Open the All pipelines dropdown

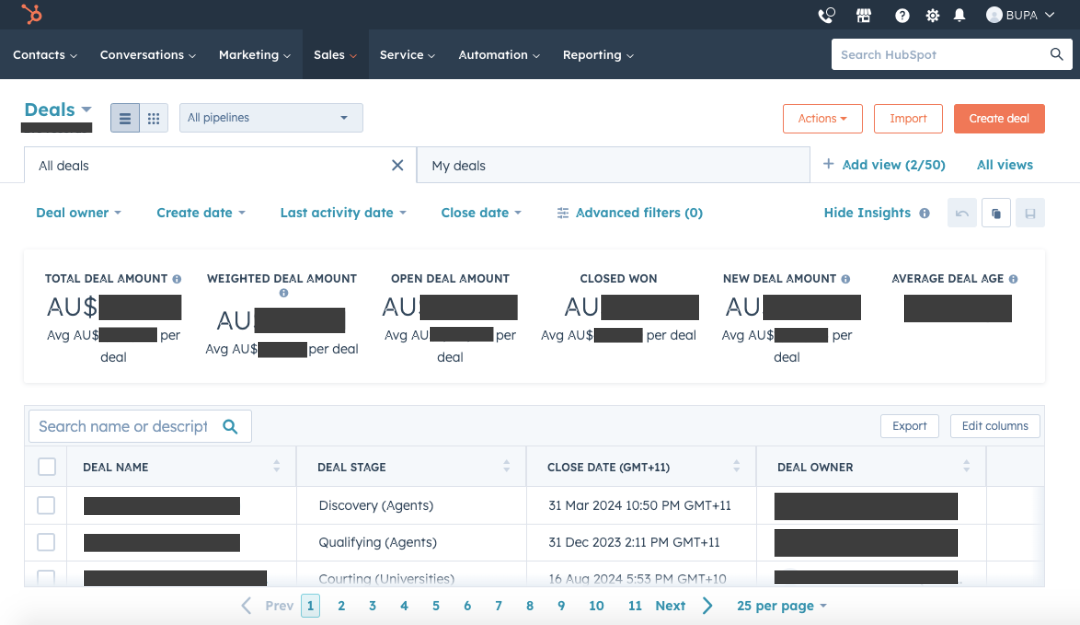click(x=270, y=117)
